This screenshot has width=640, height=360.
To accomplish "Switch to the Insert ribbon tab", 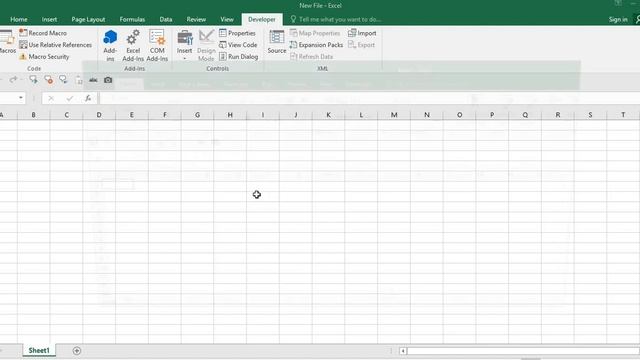I will [x=49, y=19].
